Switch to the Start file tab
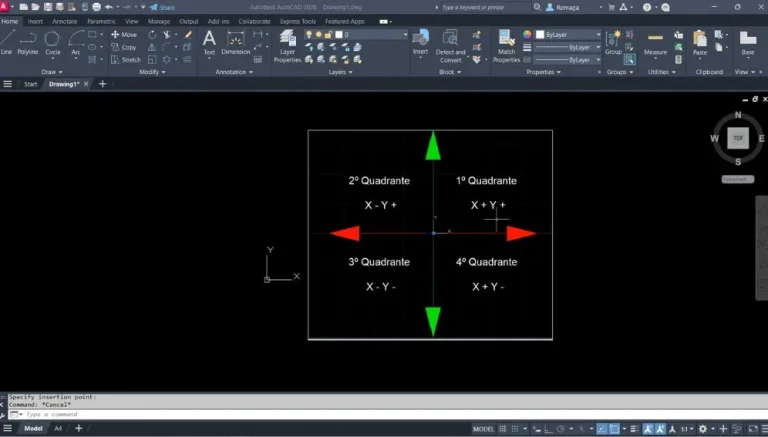The height and width of the screenshot is (437, 768). coord(30,84)
